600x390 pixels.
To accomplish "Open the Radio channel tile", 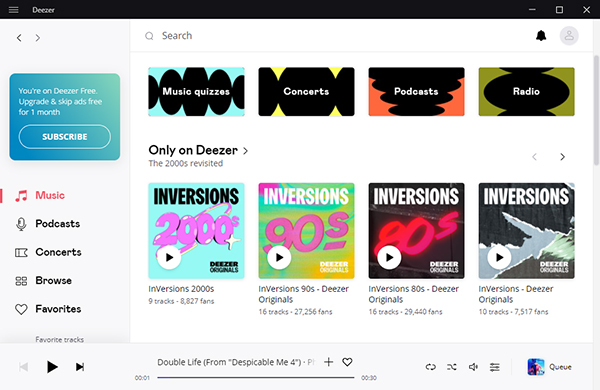I will pos(527,91).
